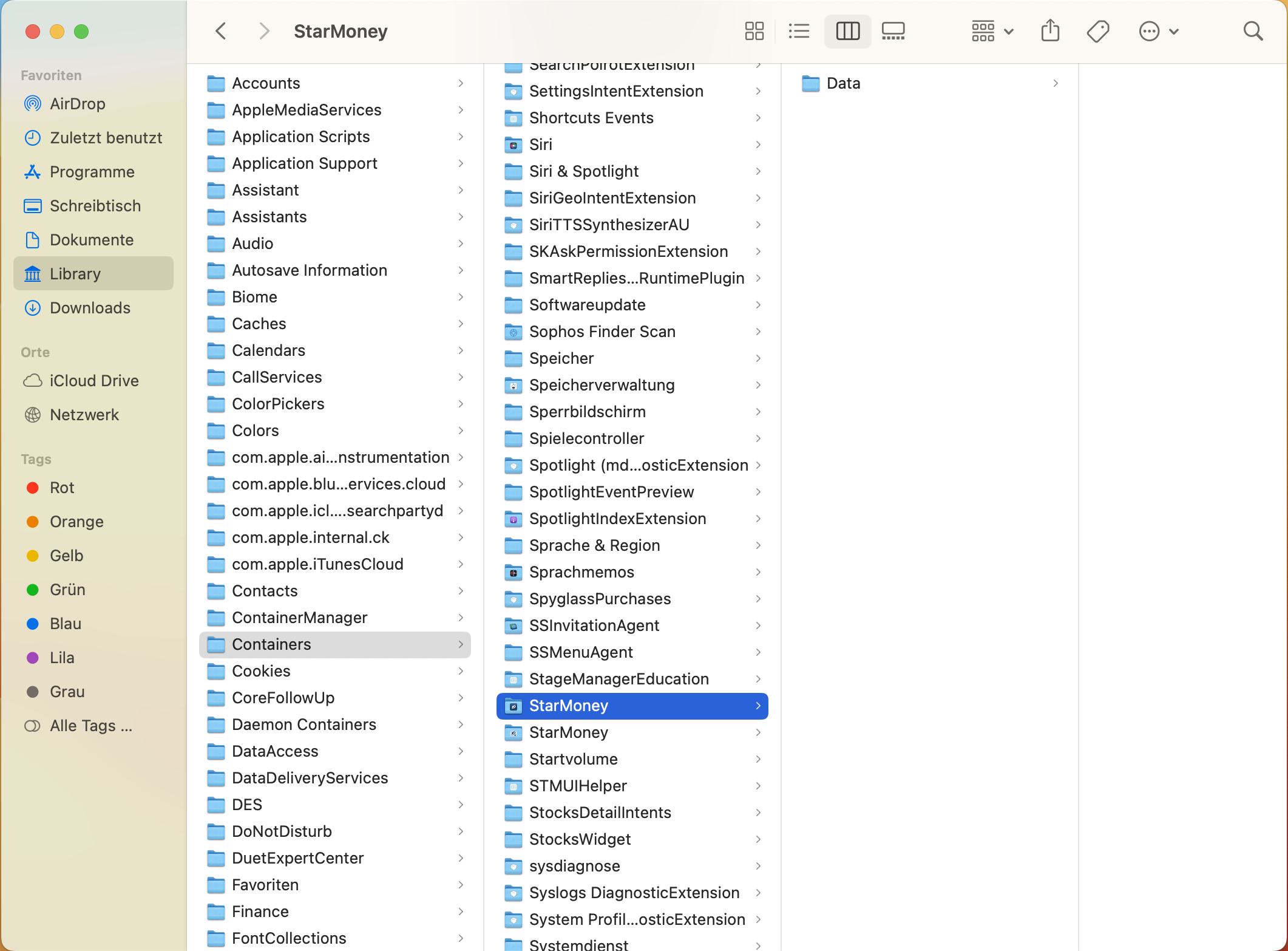
Task: Open Zuletzt benutzt in sidebar
Action: tap(93, 138)
